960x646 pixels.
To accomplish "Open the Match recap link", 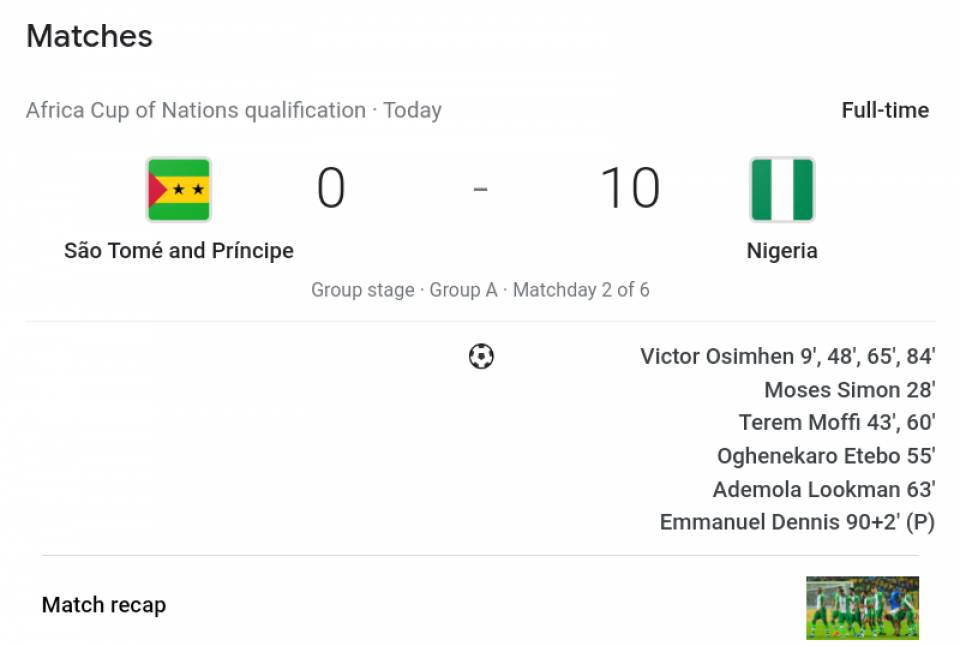I will [x=104, y=605].
